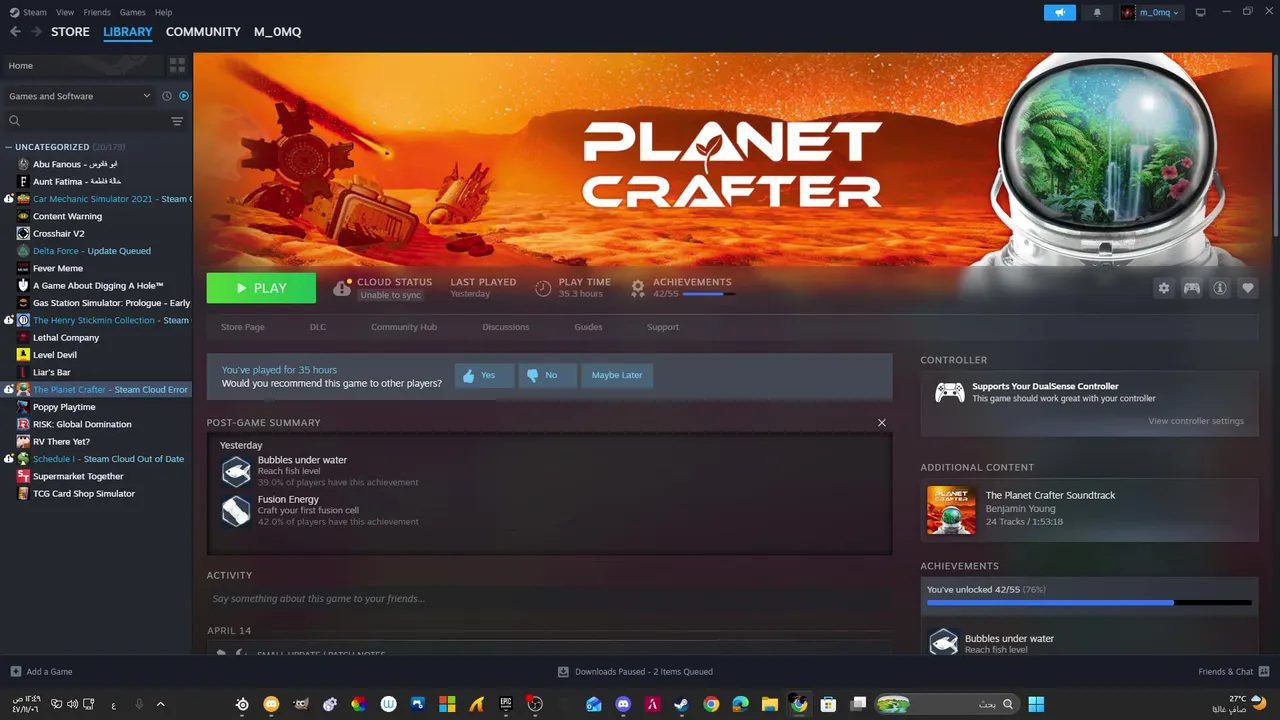
Task: Click the recent activity clock filter icon
Action: (x=167, y=96)
